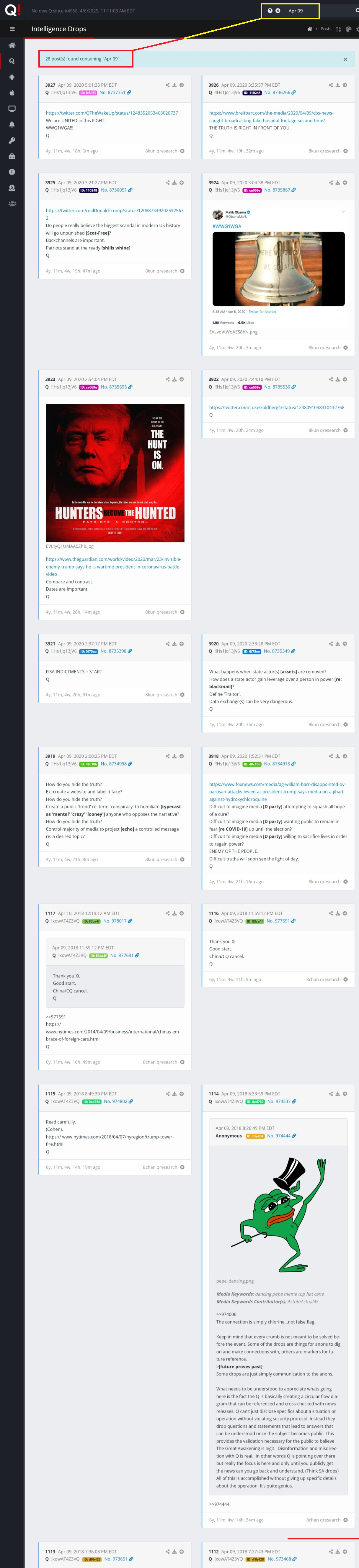Open post 3920 with the arrow icon
Screen dimensions: 359x1568
click(345, 643)
